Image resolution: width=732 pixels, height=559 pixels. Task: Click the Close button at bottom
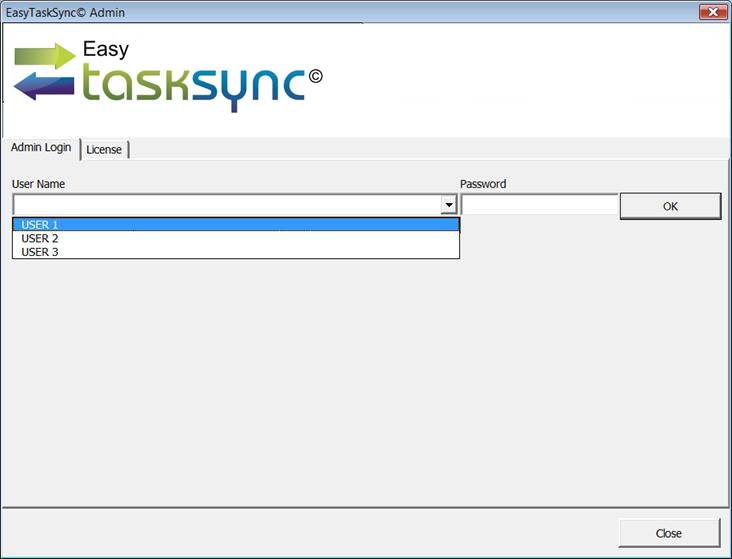point(669,533)
